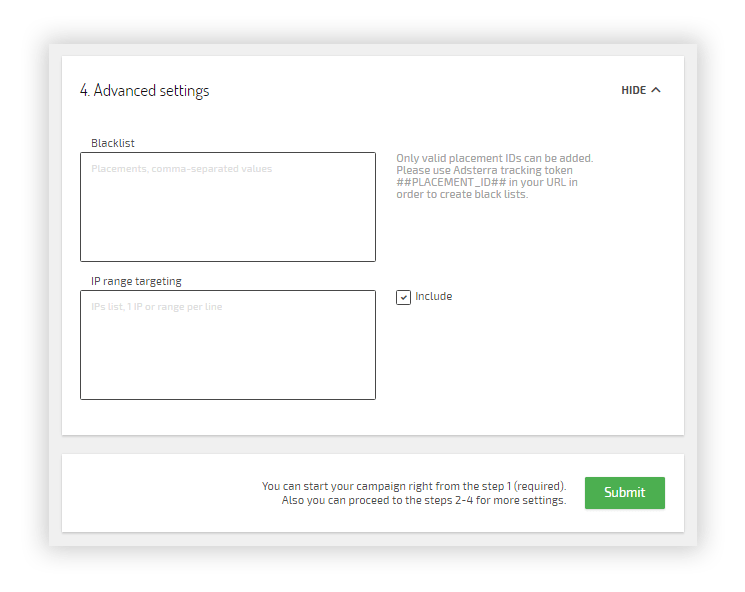Image resolution: width=745 pixels, height=592 pixels.
Task: Untick the Include checkbox
Action: pyautogui.click(x=403, y=297)
